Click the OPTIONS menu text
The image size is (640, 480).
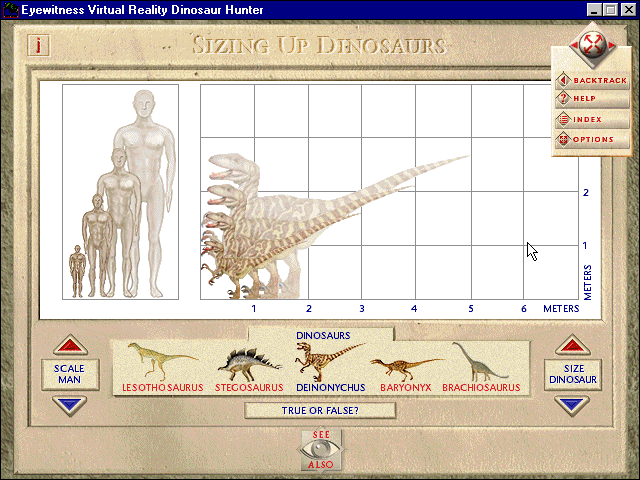point(593,140)
